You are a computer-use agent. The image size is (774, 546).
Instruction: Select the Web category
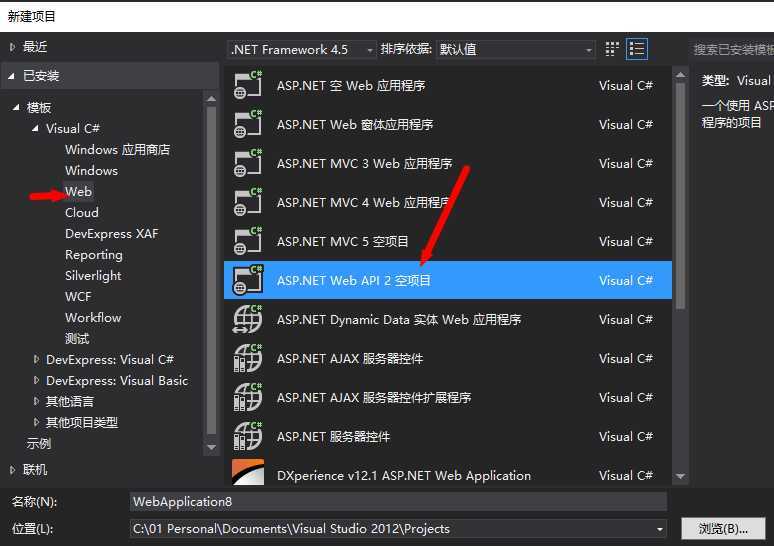click(x=78, y=192)
